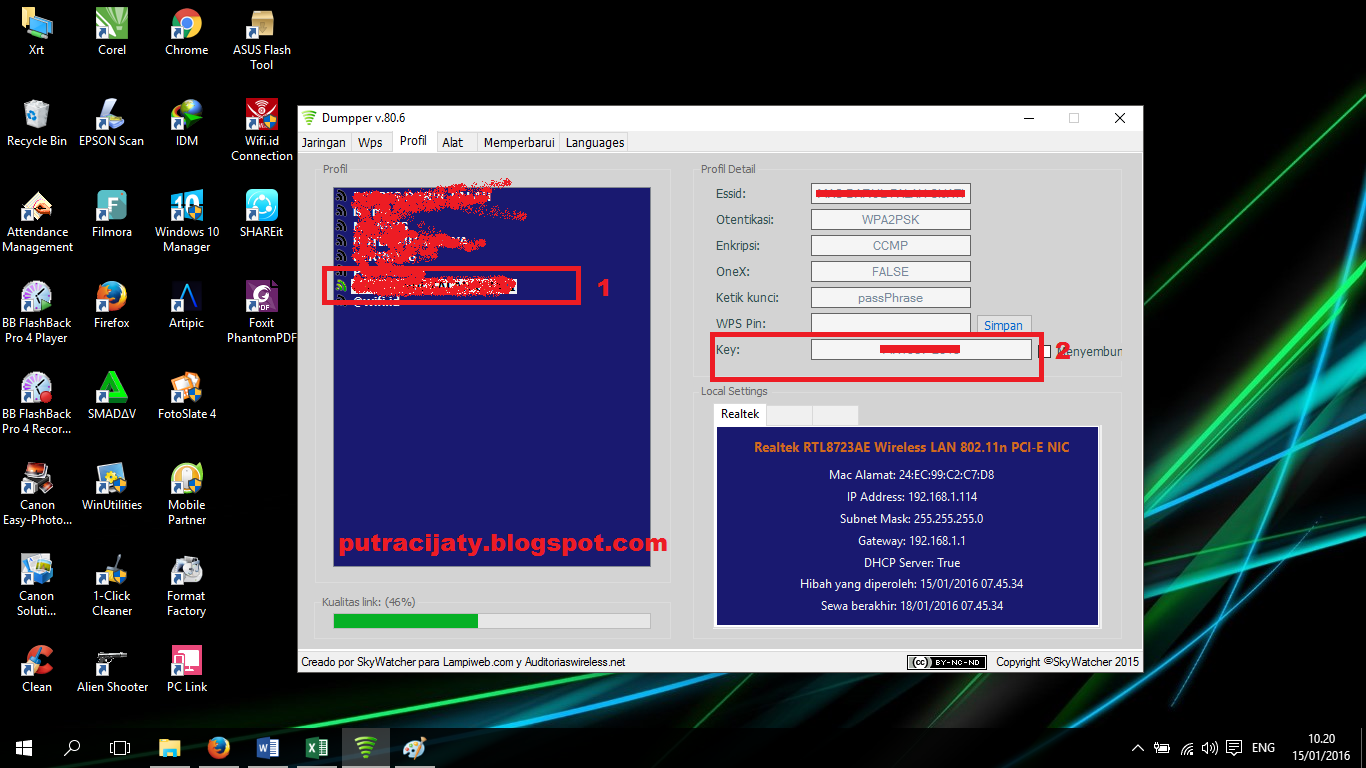This screenshot has width=1366, height=768.
Task: Switch to Word on the taskbar
Action: click(268, 747)
